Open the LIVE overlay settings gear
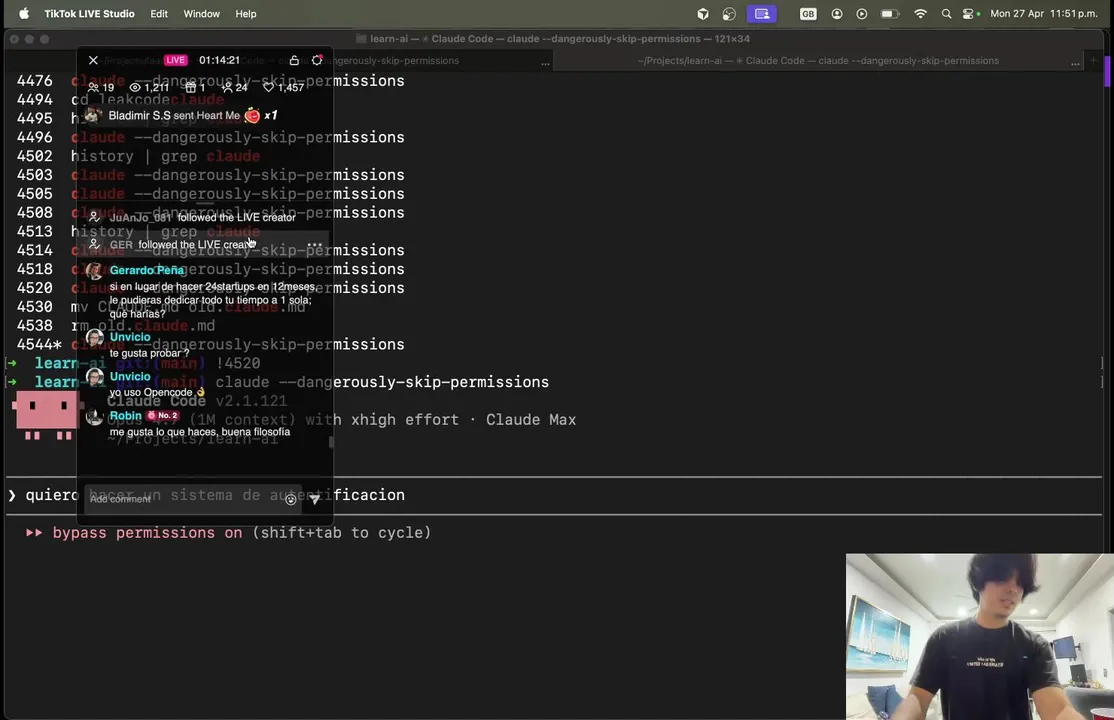Screen dimensions: 1114x720 tap(317, 60)
